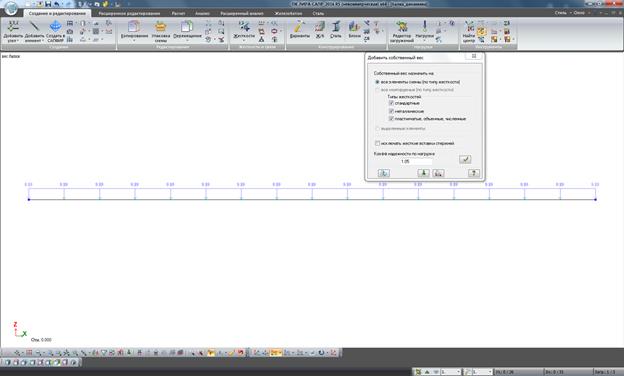The image size is (624, 376).
Task: Expand the Перемещение dropdown arrow
Action: coord(187,40)
